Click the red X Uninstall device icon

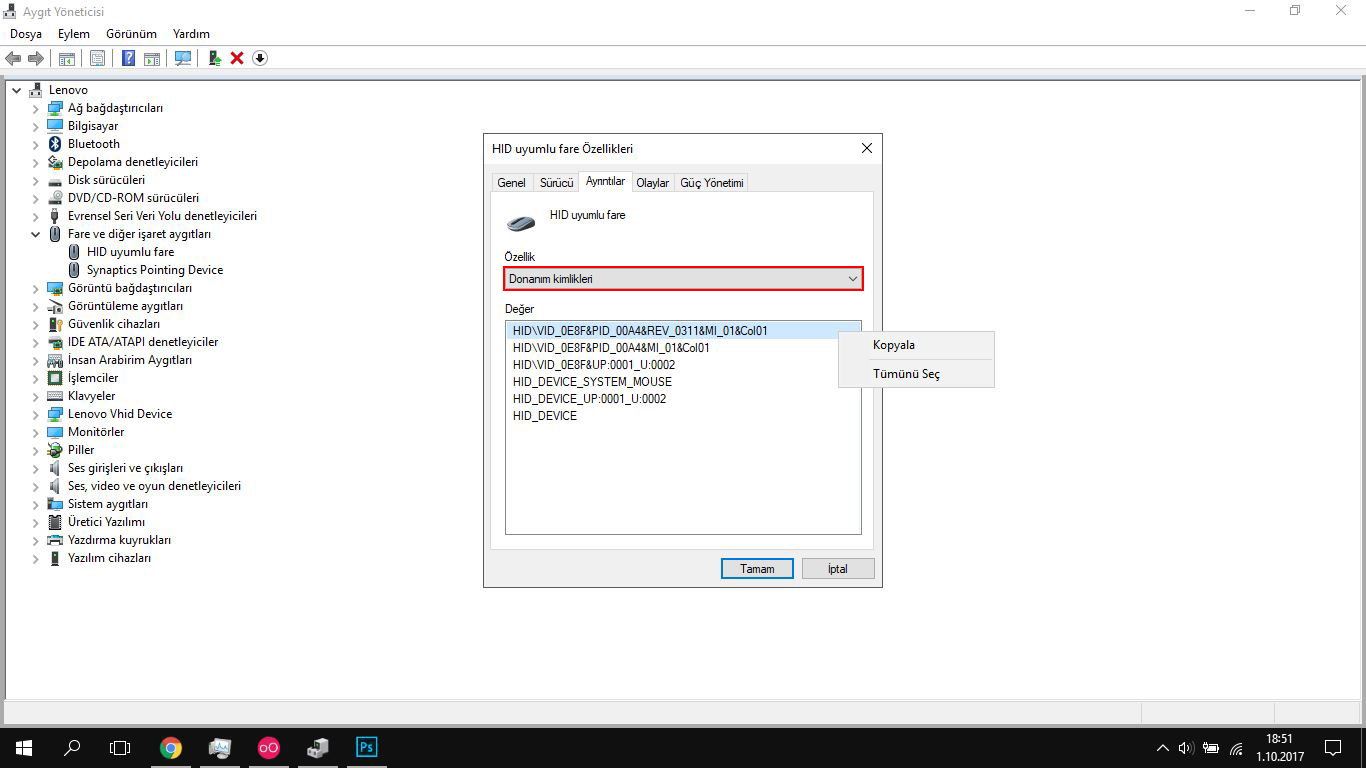[x=237, y=58]
